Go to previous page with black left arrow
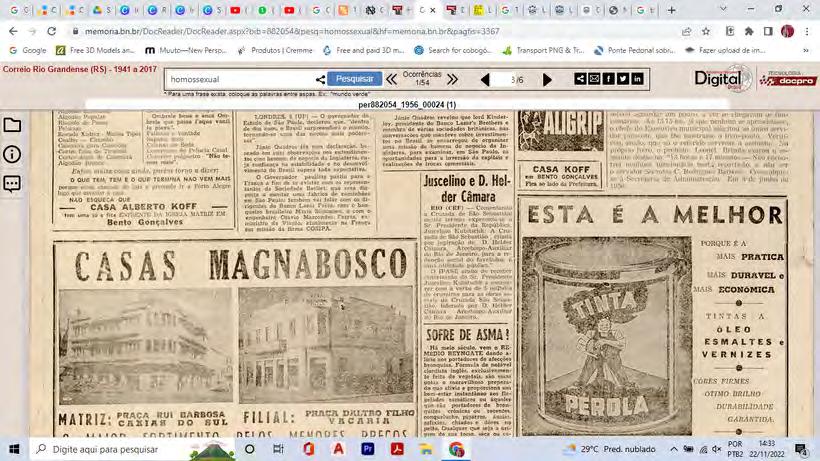Image resolution: width=820 pixels, height=461 pixels. 485,79
